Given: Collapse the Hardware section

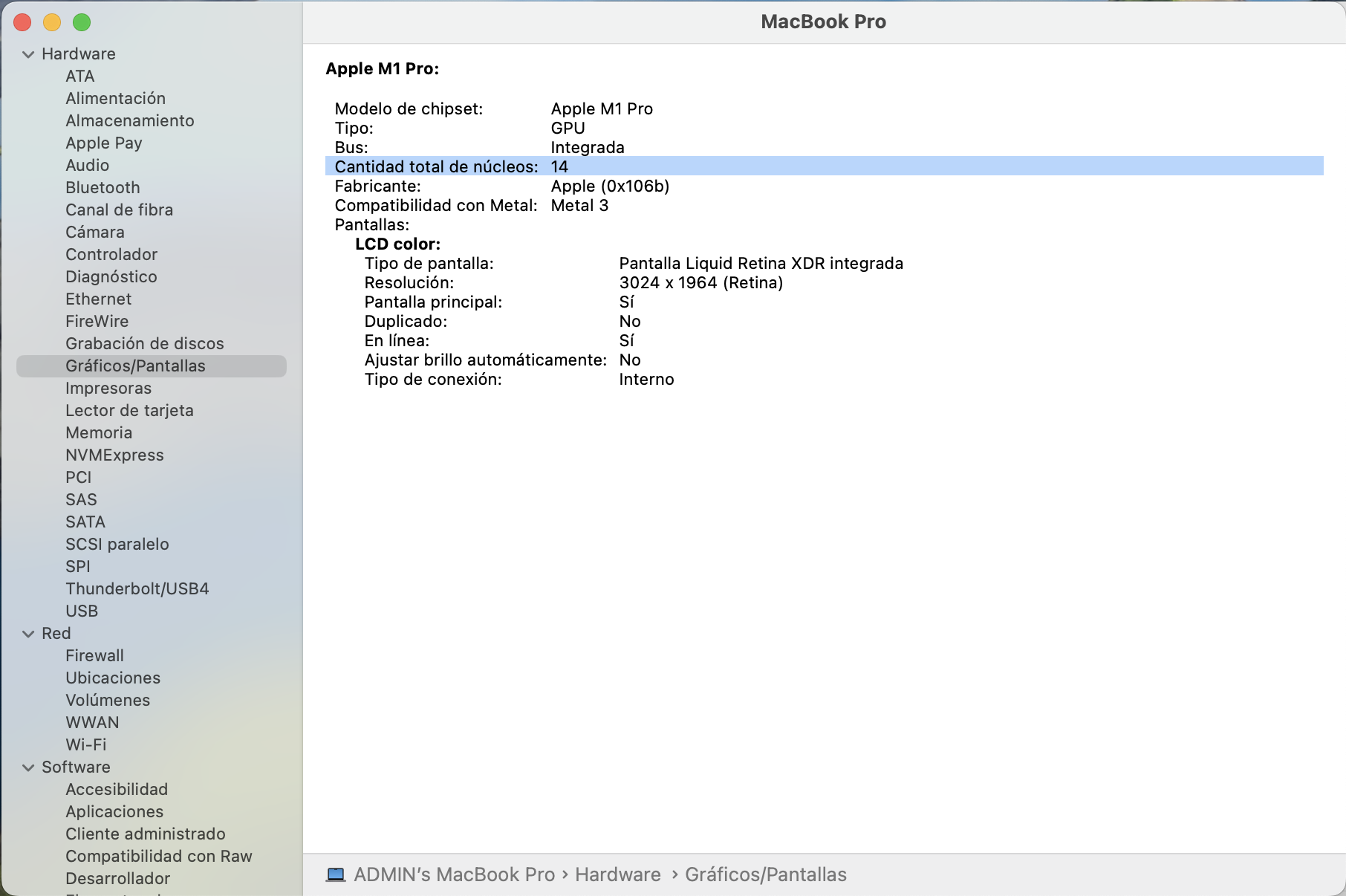Looking at the screenshot, I should tap(28, 54).
